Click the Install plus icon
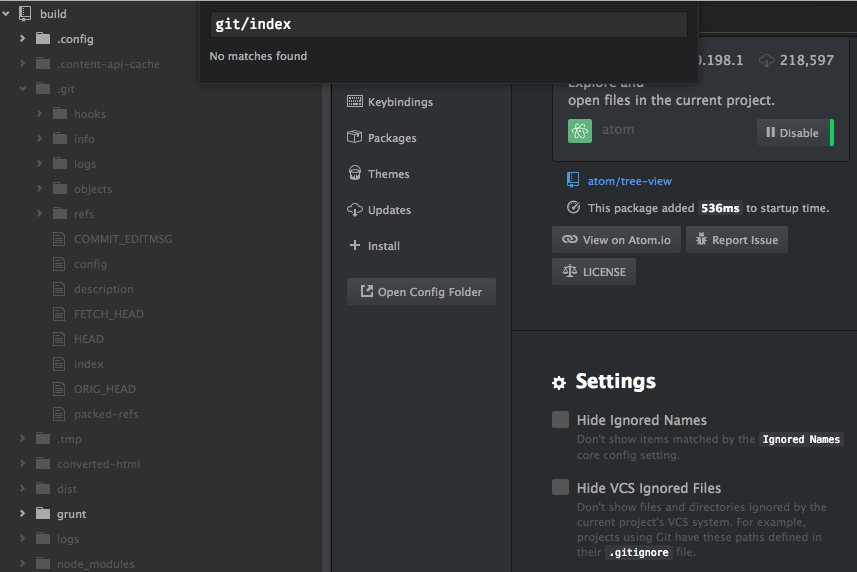The width and height of the screenshot is (857, 572). [x=355, y=245]
